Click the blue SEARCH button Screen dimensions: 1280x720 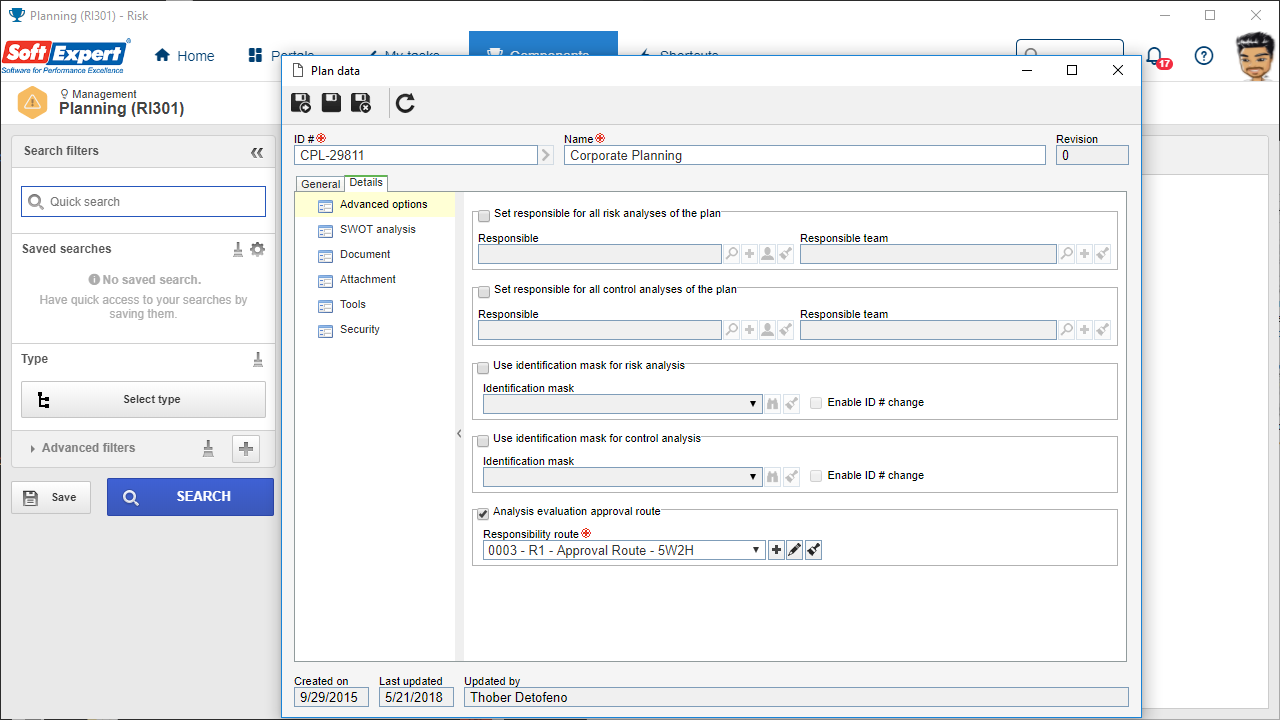pos(190,497)
